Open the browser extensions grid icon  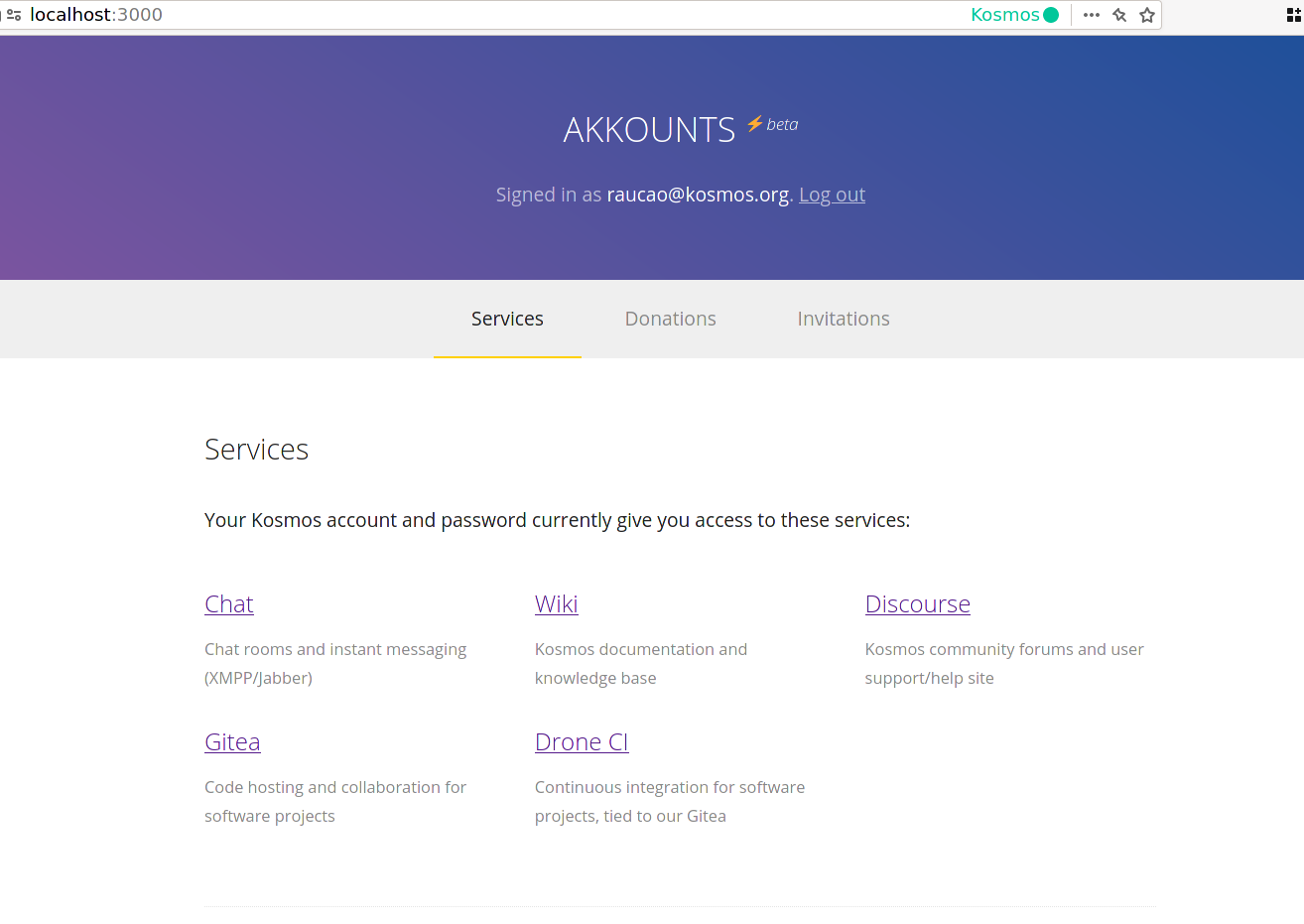1293,15
